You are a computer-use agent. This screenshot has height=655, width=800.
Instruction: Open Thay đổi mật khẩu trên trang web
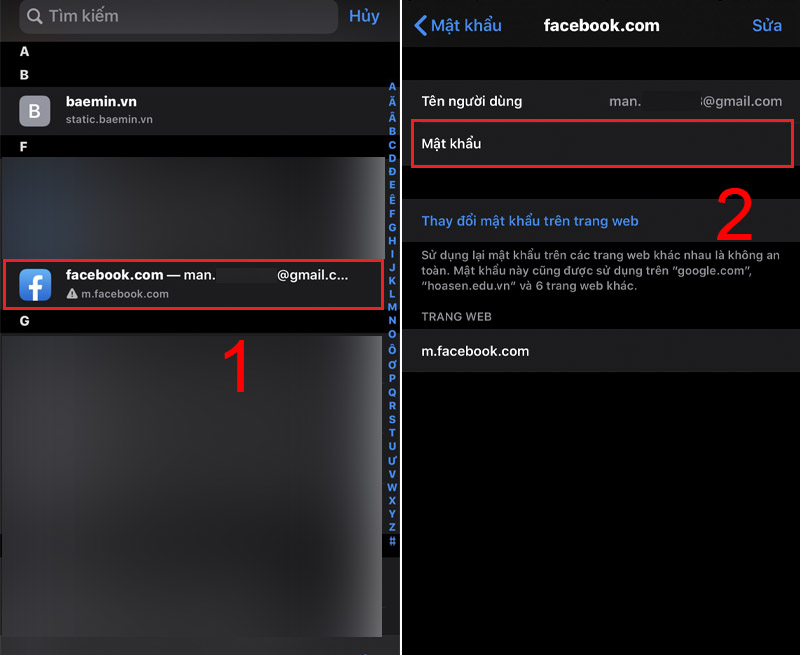(x=530, y=221)
